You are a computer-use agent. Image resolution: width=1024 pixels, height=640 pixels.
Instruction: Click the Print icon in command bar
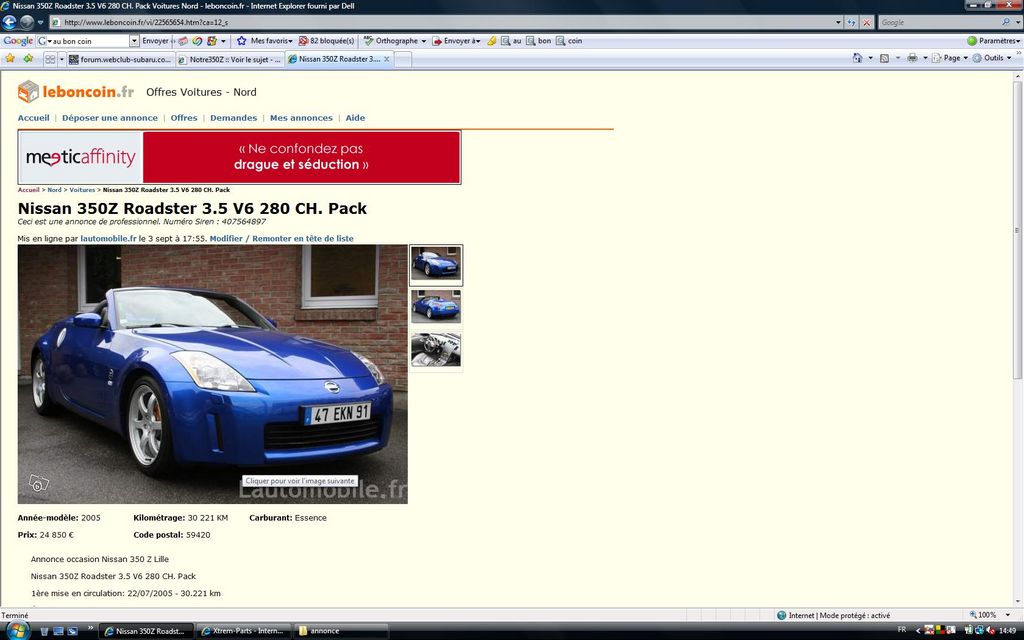tap(911, 58)
